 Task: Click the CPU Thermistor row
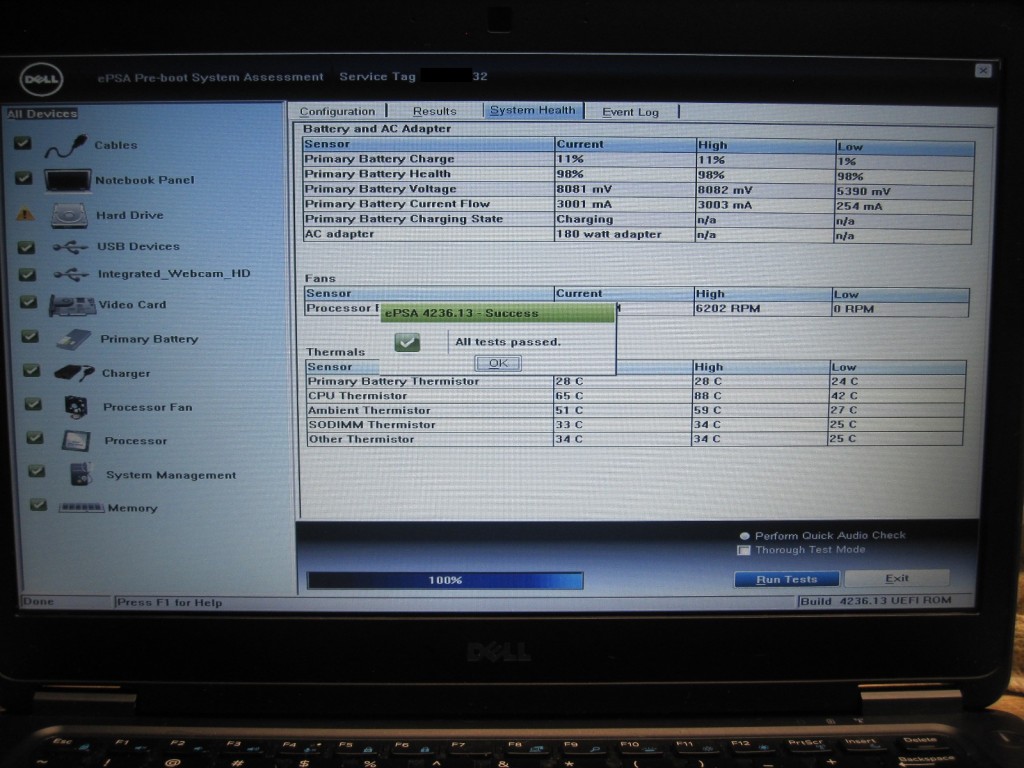point(635,396)
